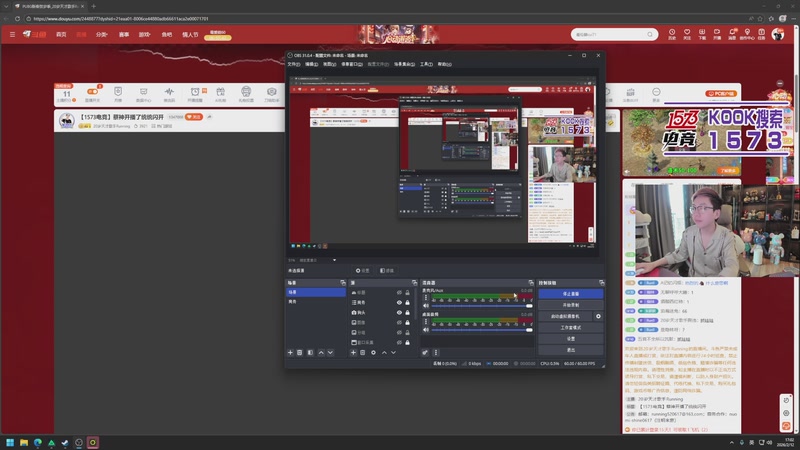The image size is (800, 450).
Task: Add a new source with the plus icon
Action: point(353,353)
